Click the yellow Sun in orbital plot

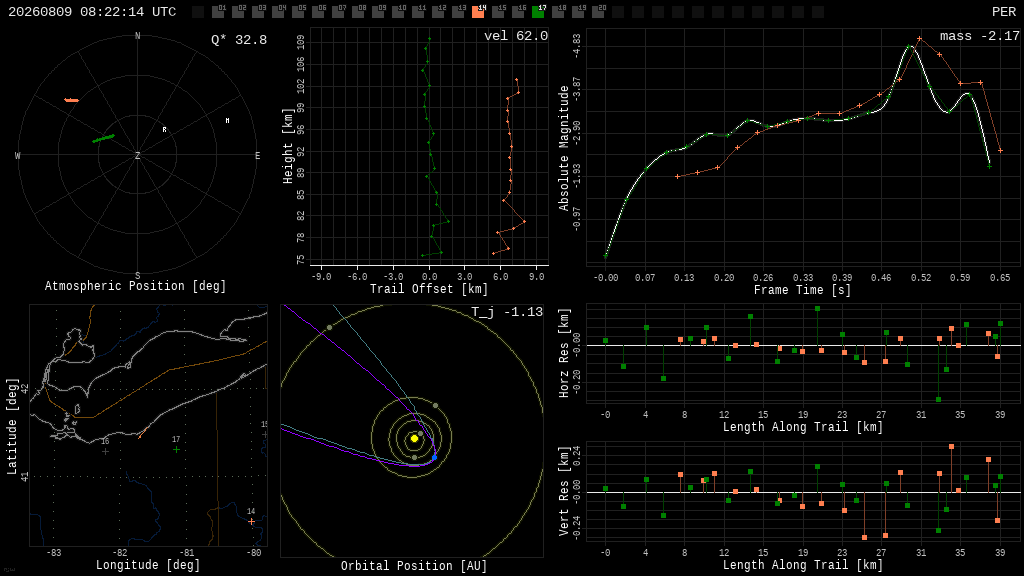[x=414, y=438]
